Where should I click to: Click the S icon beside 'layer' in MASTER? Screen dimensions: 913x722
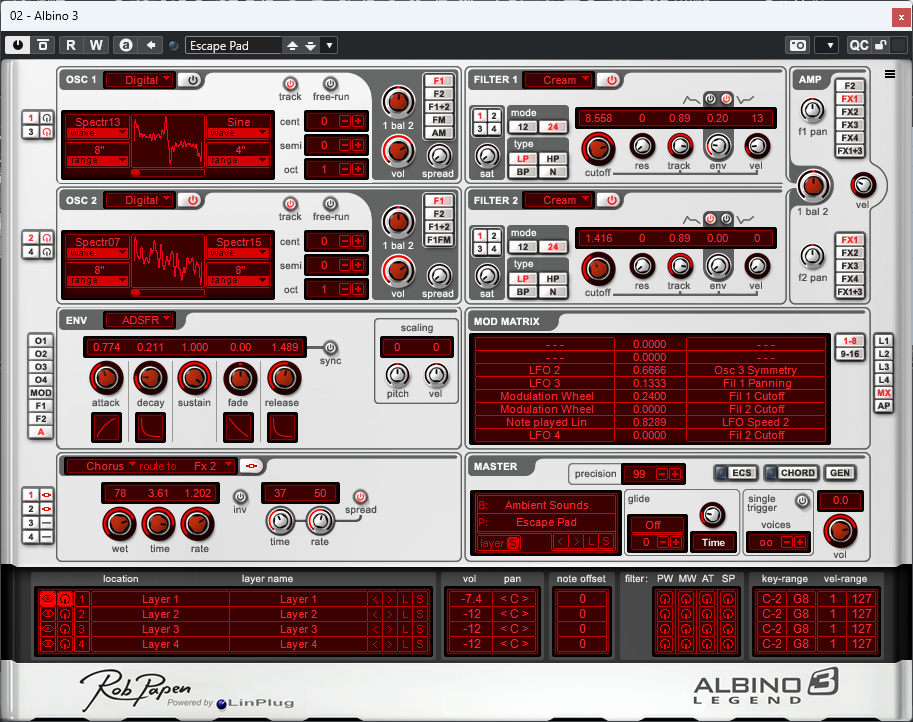click(512, 543)
